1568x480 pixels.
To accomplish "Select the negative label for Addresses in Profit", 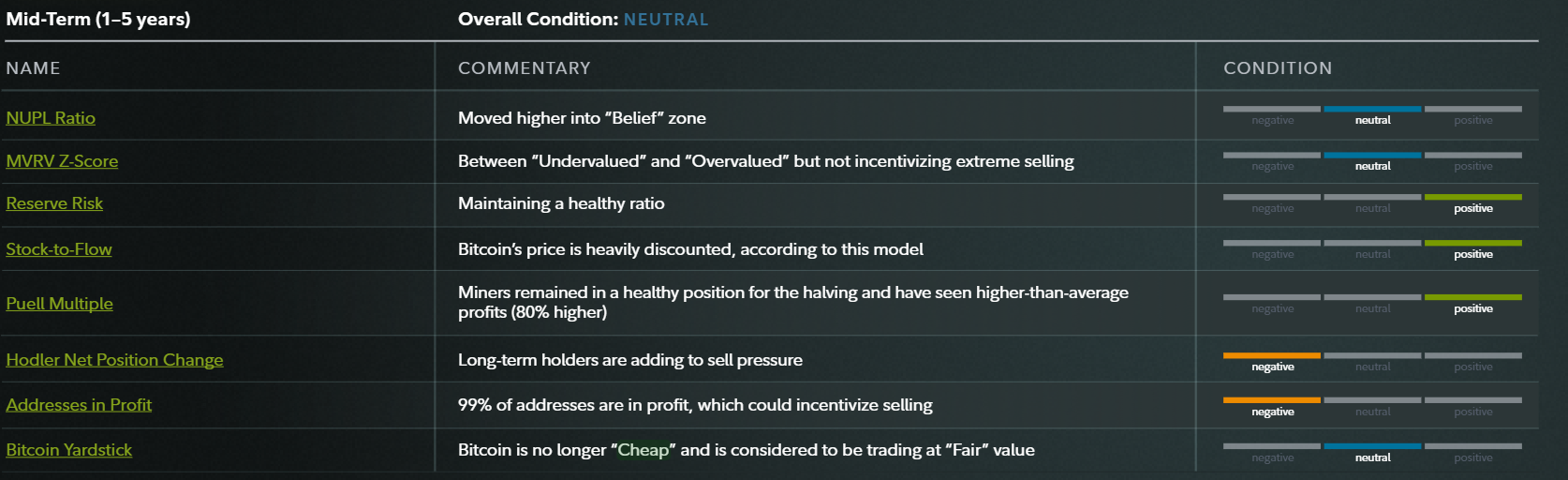I will coord(1272,412).
